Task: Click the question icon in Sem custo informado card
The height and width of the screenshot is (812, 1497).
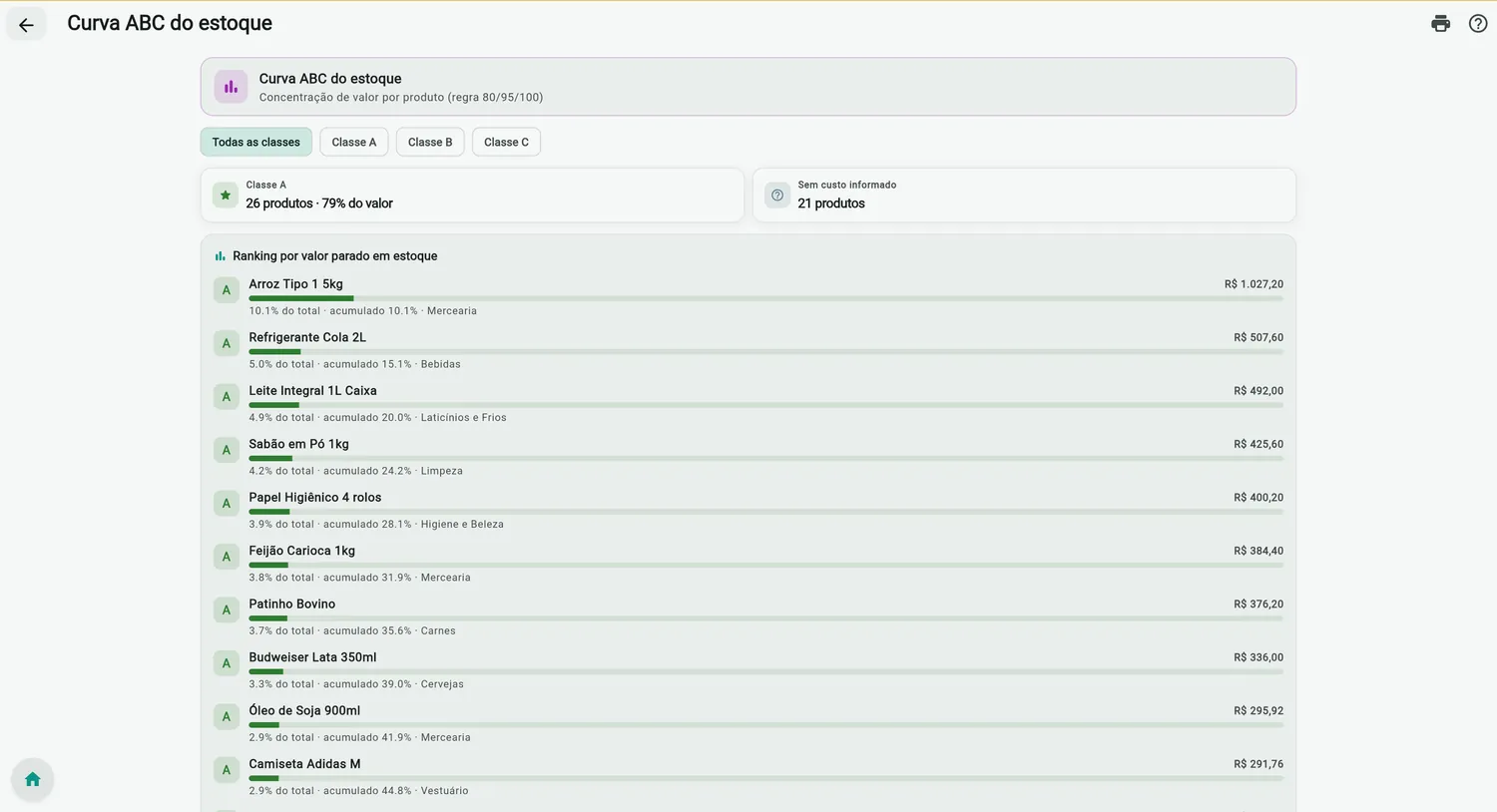Action: click(x=777, y=196)
